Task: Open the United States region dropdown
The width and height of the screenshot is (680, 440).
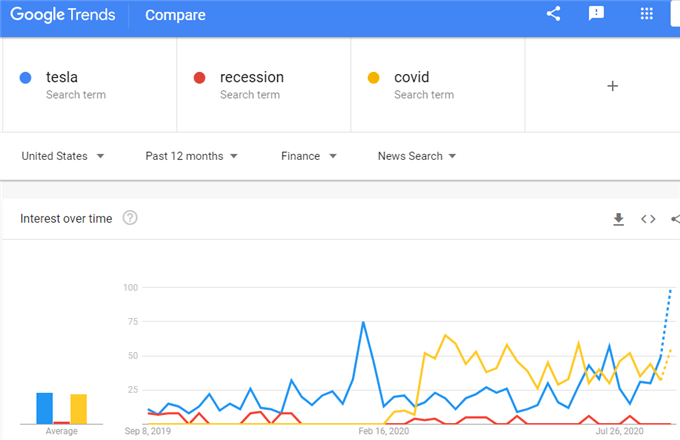Action: [x=63, y=156]
